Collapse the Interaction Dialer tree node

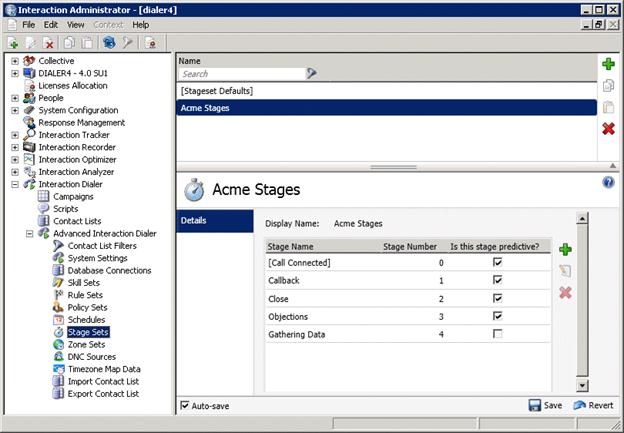tap(15, 184)
